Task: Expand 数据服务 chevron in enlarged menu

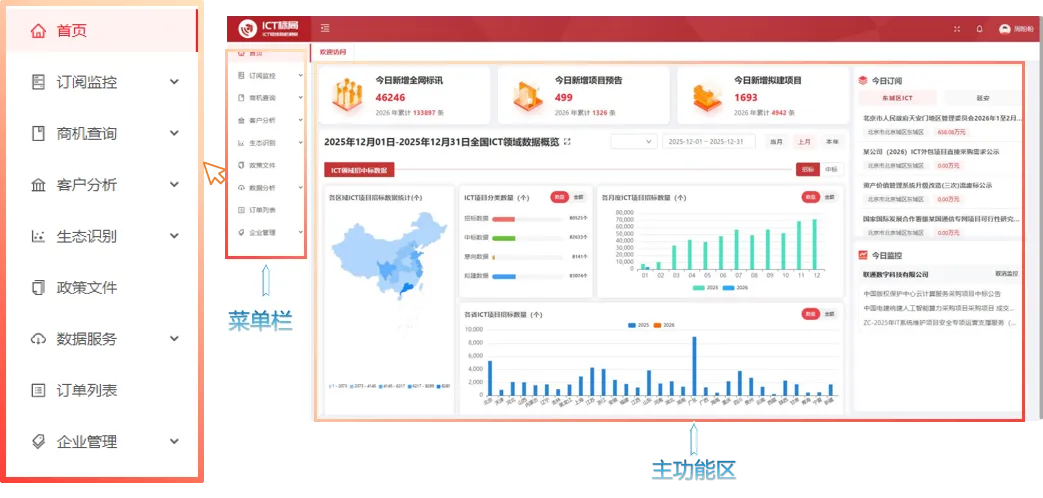Action: click(x=174, y=339)
